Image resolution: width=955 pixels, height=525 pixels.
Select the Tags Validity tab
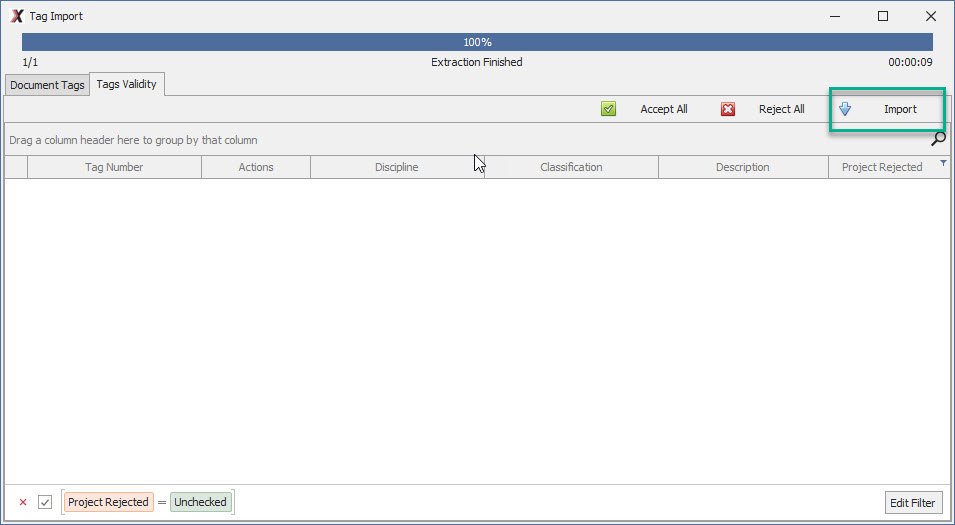click(x=126, y=84)
